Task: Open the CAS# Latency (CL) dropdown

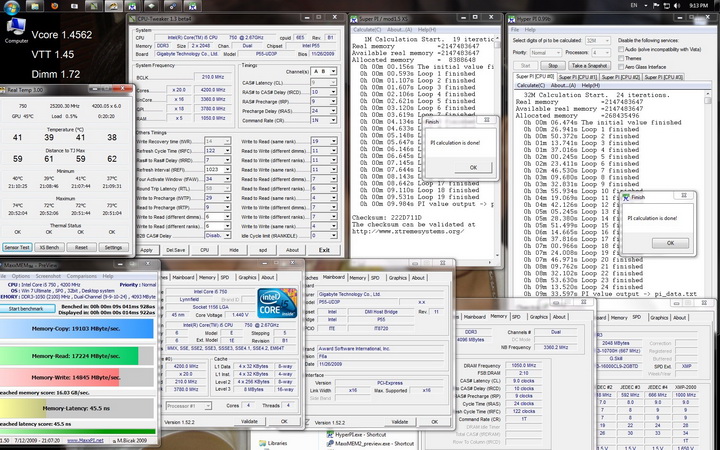Action: click(x=324, y=82)
